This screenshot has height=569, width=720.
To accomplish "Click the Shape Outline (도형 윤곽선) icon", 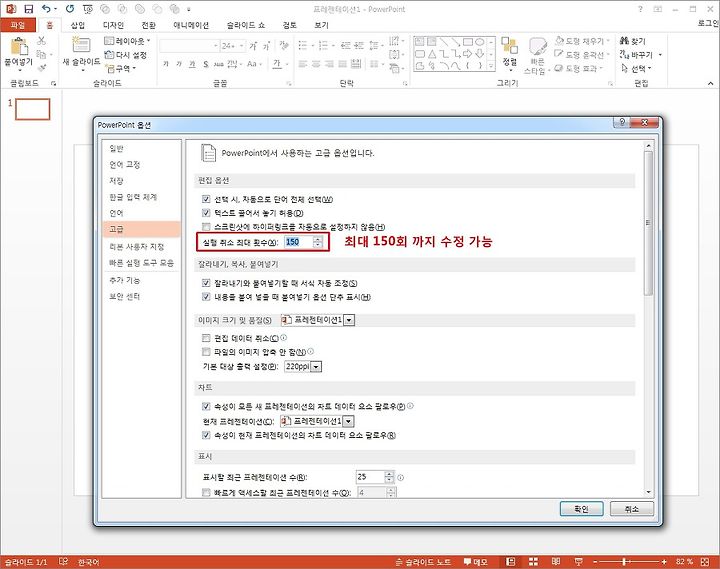I will 559,54.
